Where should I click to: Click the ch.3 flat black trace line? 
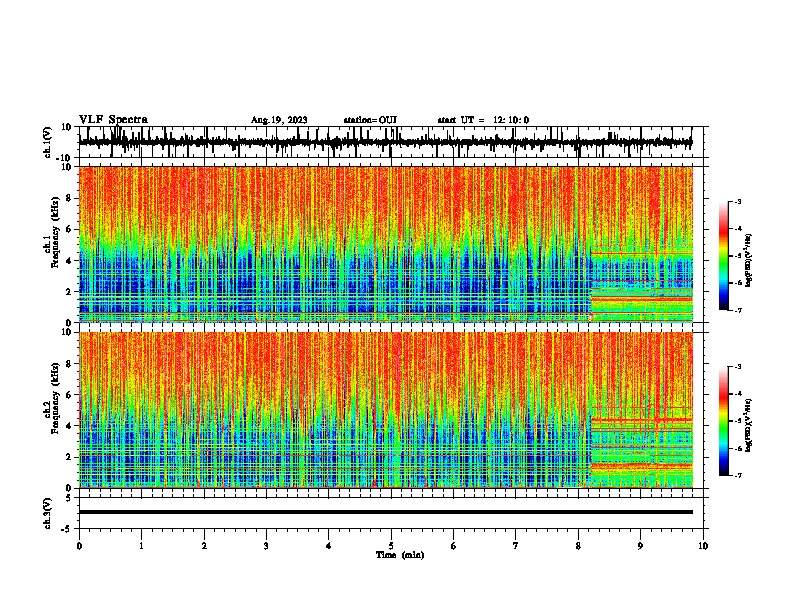386,512
